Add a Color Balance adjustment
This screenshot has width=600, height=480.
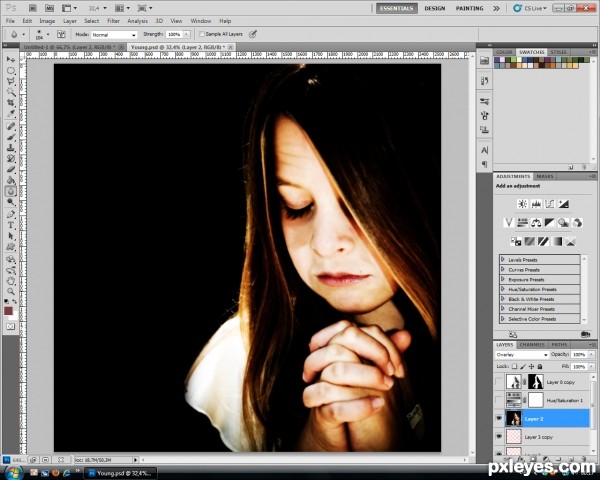coord(536,222)
